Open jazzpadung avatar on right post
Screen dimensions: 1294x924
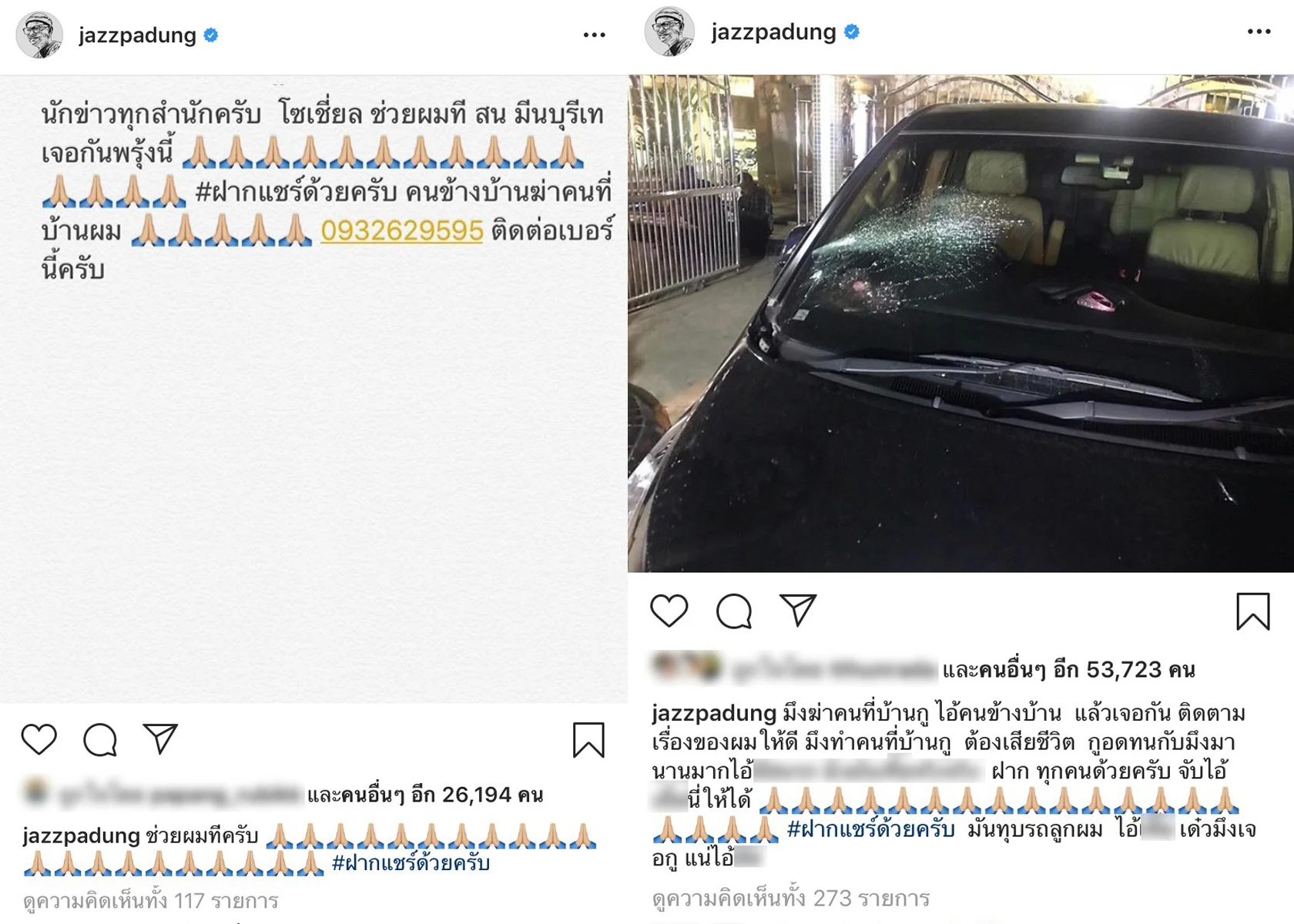click(669, 32)
